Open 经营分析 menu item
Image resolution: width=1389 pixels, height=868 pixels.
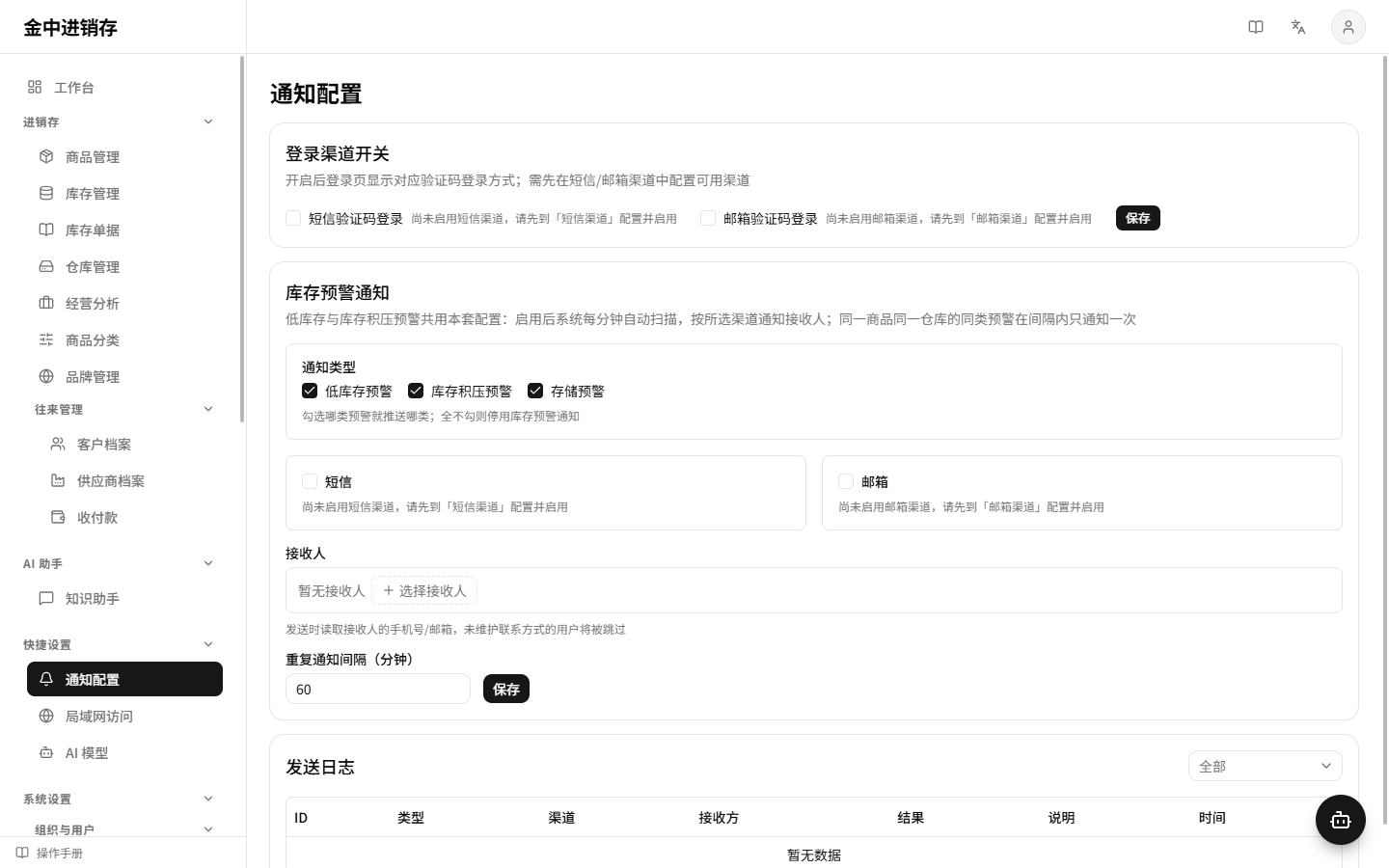click(x=124, y=303)
